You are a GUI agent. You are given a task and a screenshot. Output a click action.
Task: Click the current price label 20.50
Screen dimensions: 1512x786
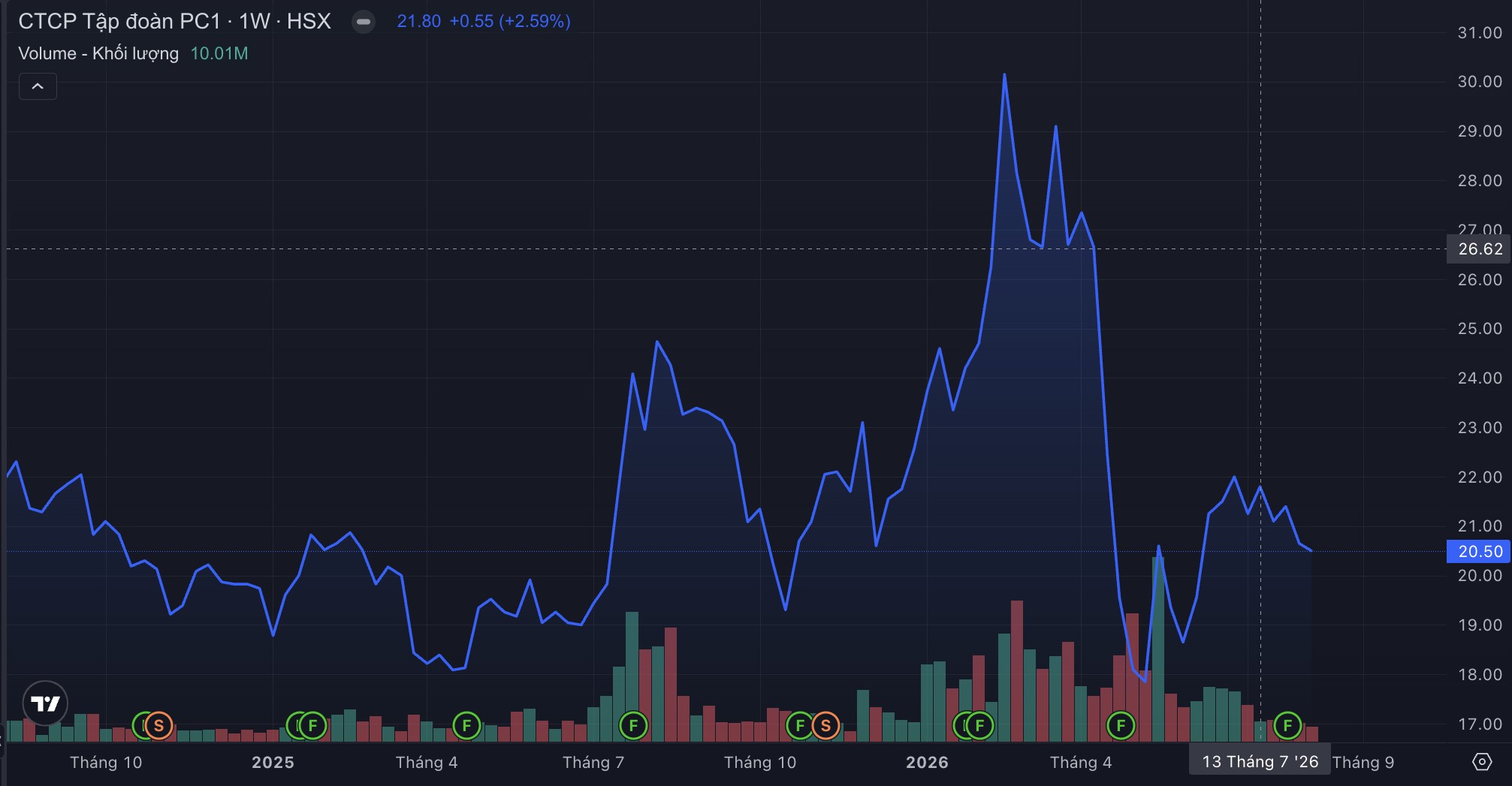pyautogui.click(x=1480, y=552)
